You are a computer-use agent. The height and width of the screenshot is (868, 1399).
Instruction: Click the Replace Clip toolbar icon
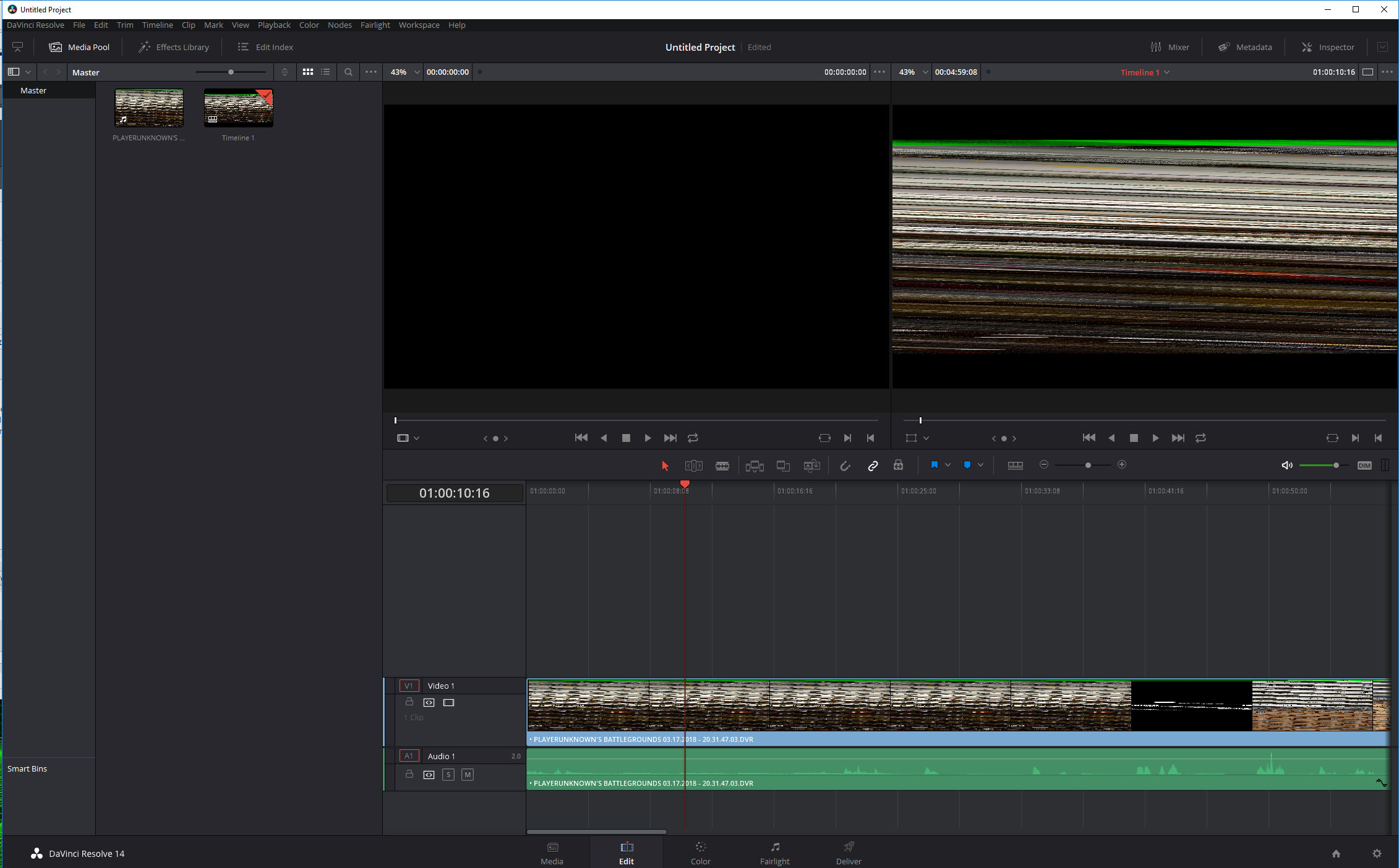click(811, 466)
